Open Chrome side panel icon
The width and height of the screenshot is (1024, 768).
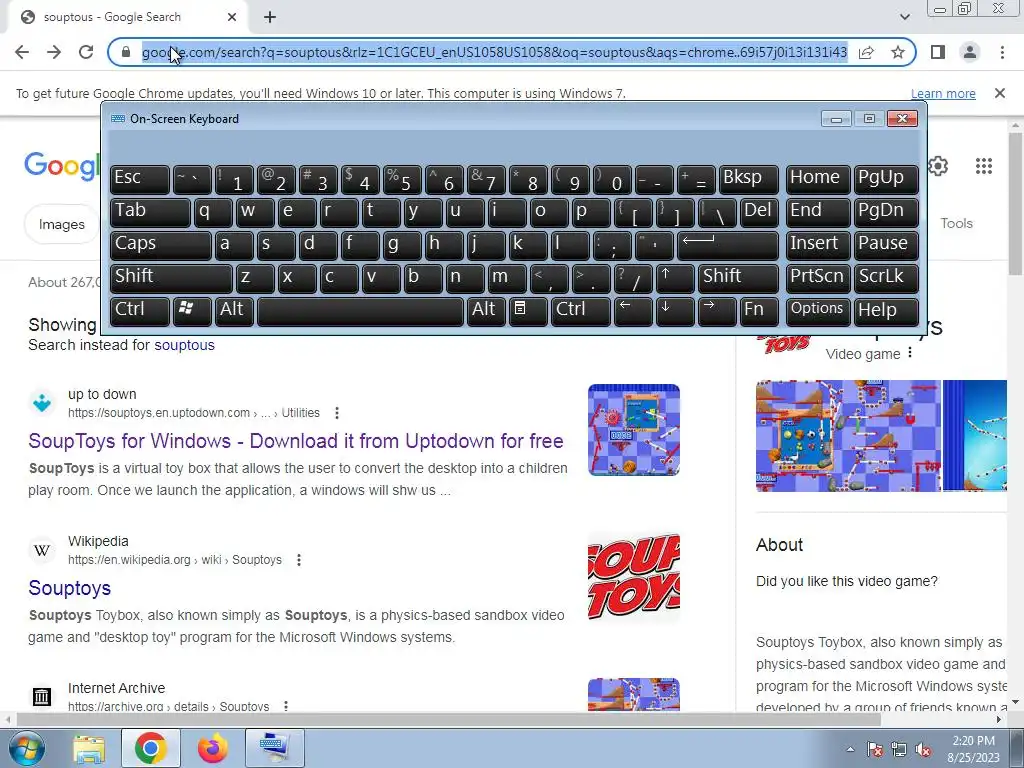[938, 52]
